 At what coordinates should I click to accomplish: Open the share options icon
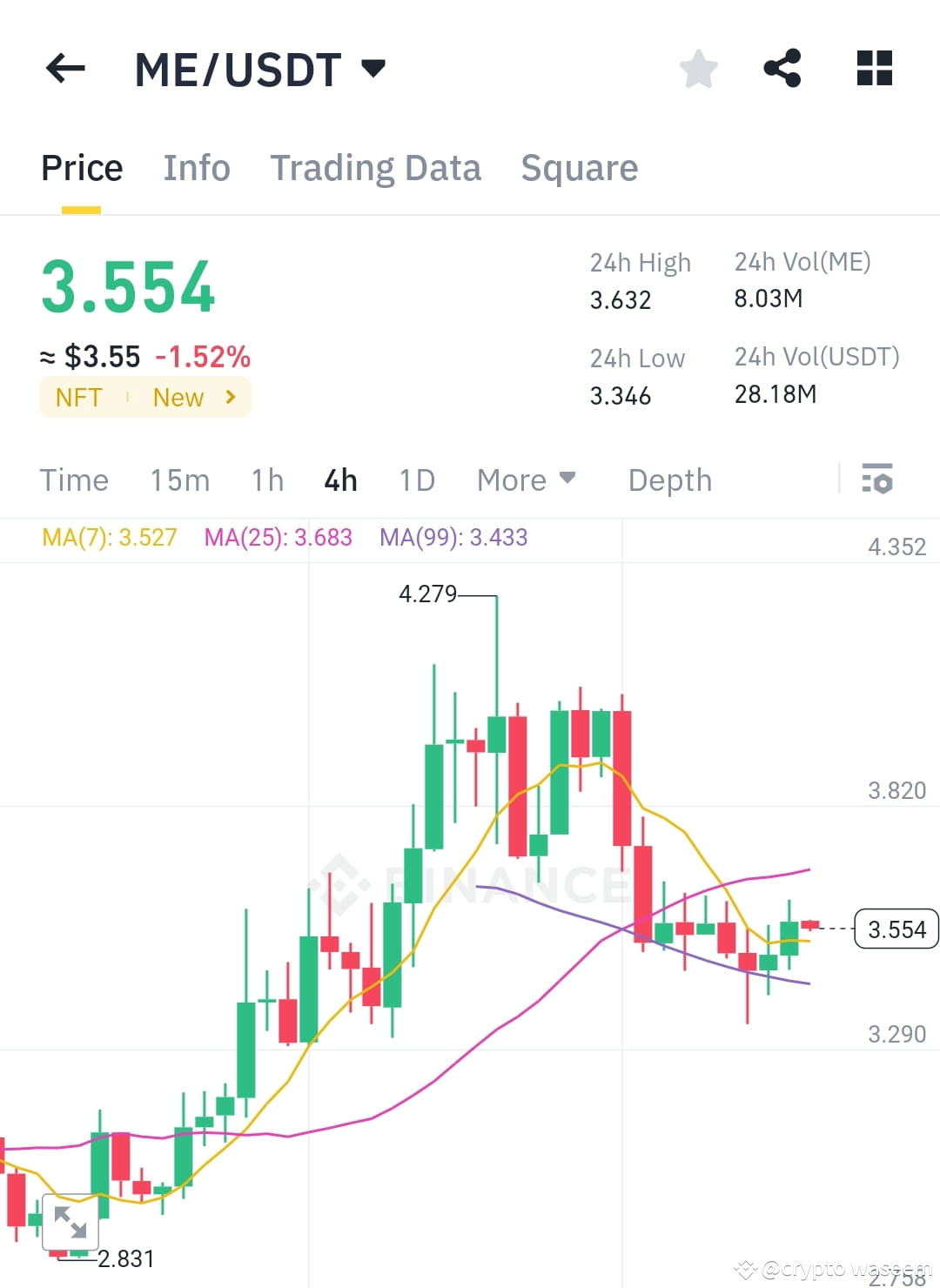[x=782, y=68]
